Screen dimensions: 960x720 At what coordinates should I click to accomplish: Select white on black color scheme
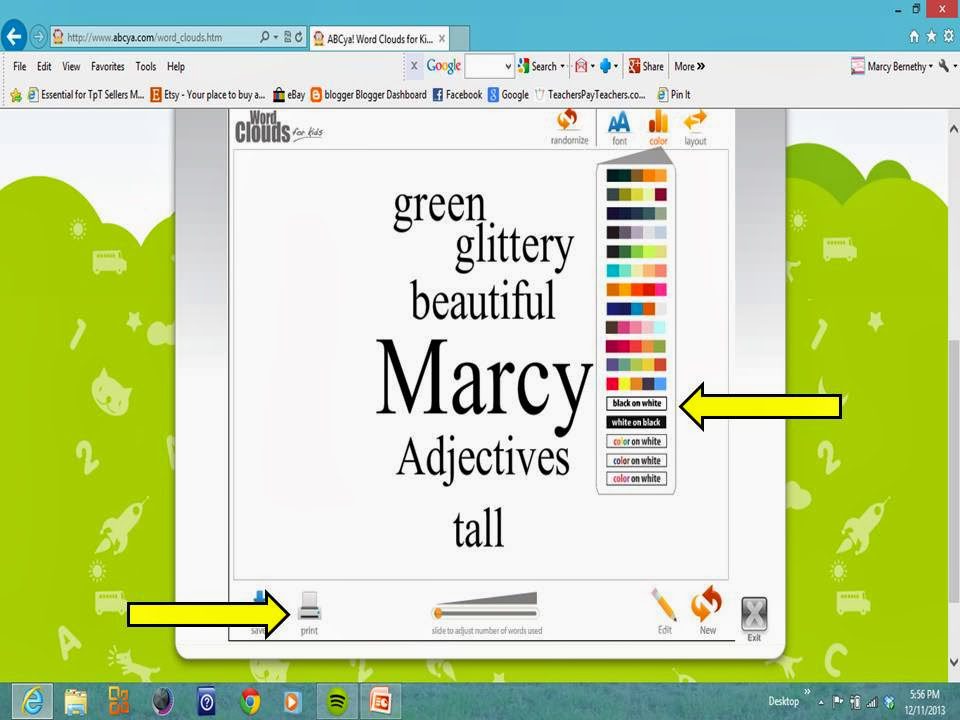point(636,422)
